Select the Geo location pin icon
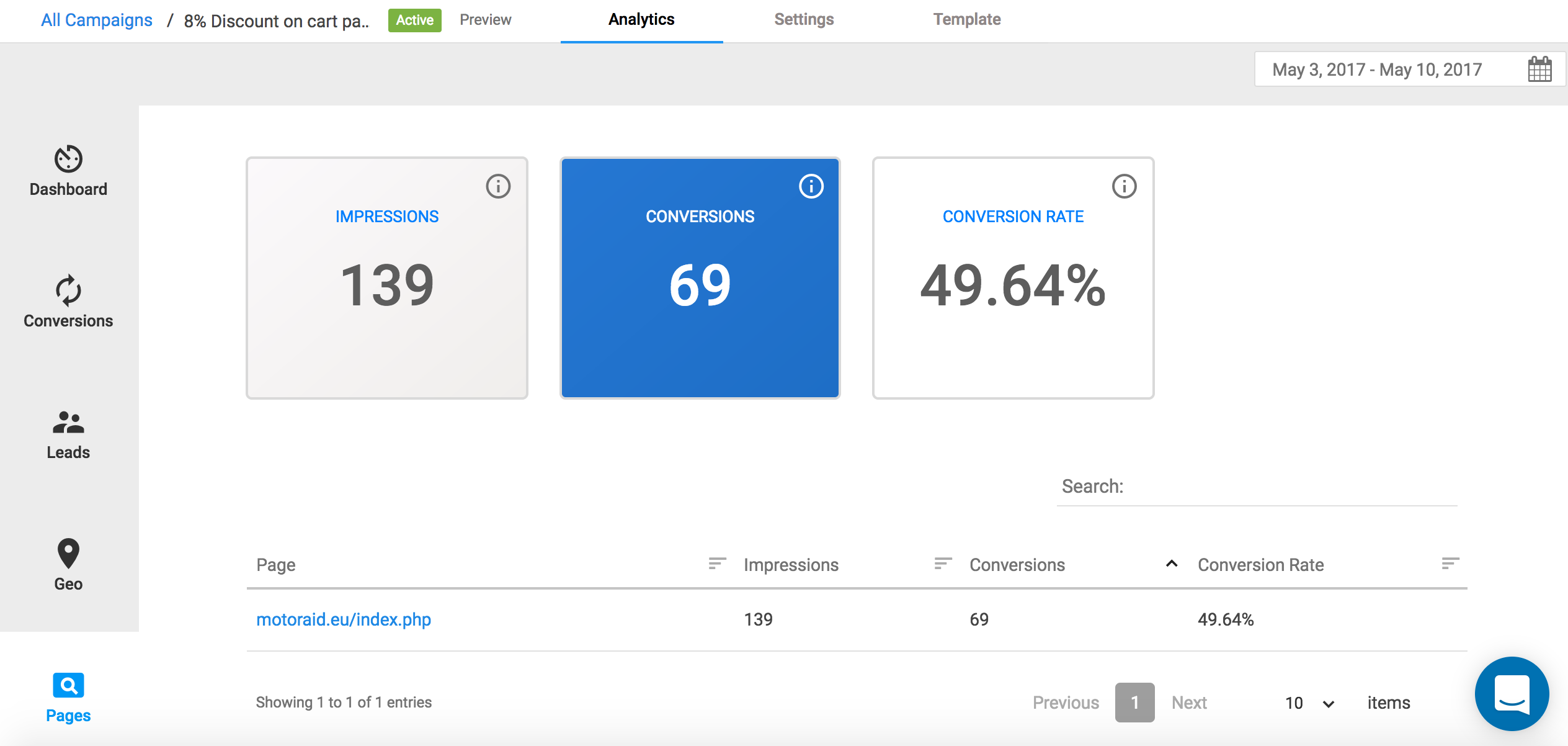 68,553
